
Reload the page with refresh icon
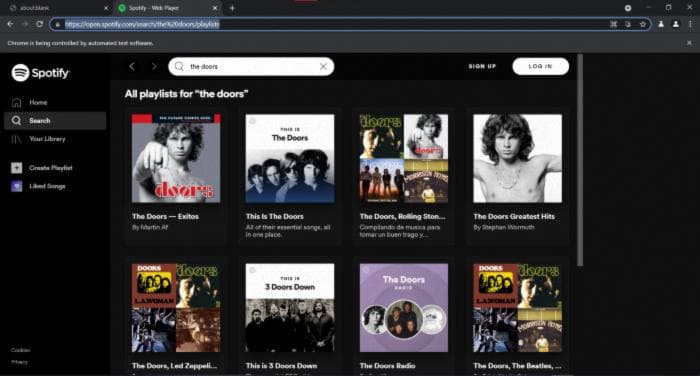[x=40, y=24]
